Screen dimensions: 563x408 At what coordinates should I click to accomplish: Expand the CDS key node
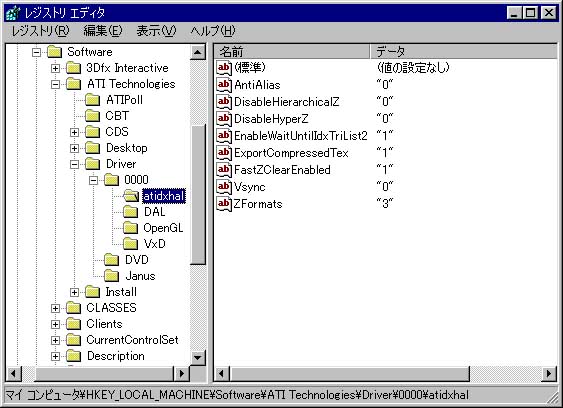[x=74, y=132]
